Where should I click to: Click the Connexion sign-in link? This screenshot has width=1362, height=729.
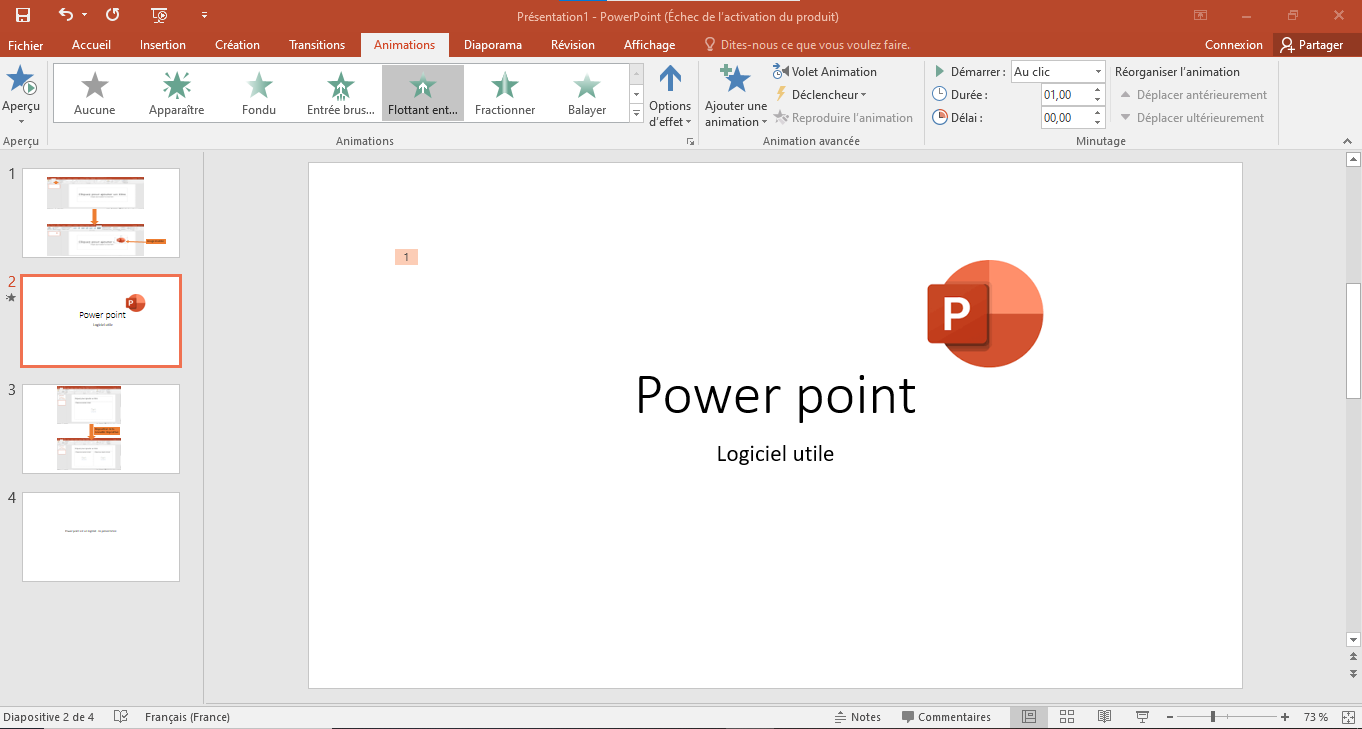pyautogui.click(x=1234, y=45)
